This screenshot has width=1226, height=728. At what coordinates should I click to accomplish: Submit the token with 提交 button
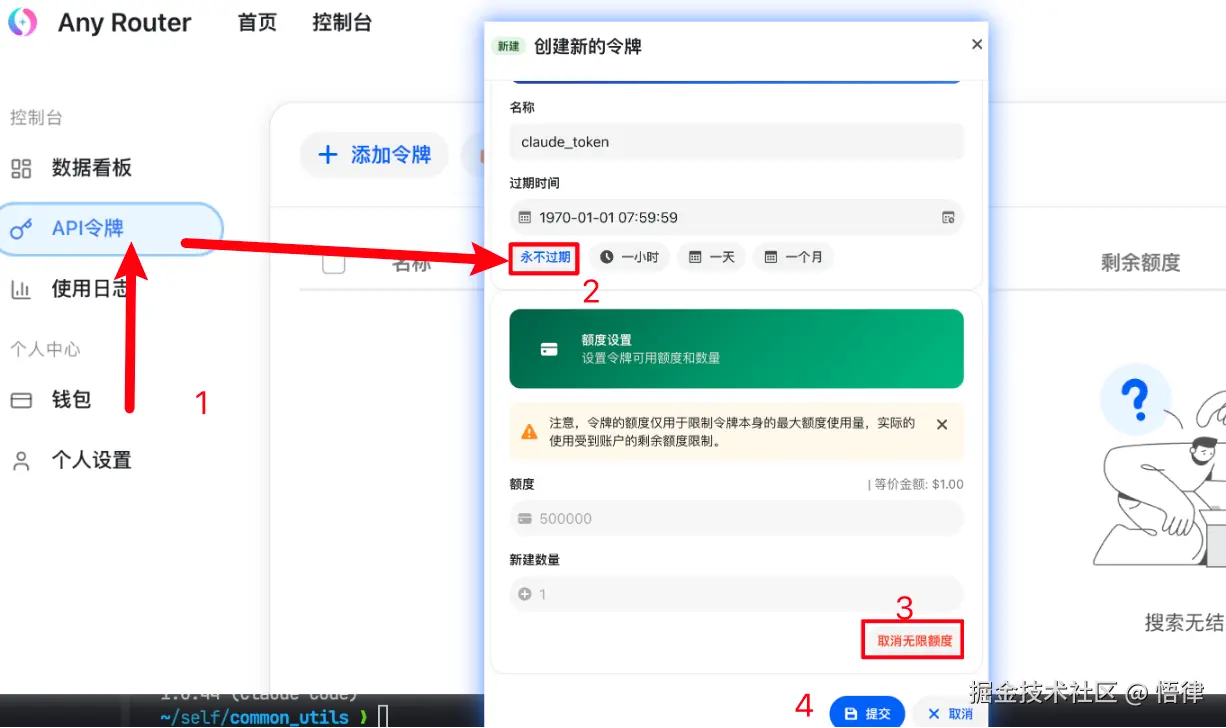(867, 714)
